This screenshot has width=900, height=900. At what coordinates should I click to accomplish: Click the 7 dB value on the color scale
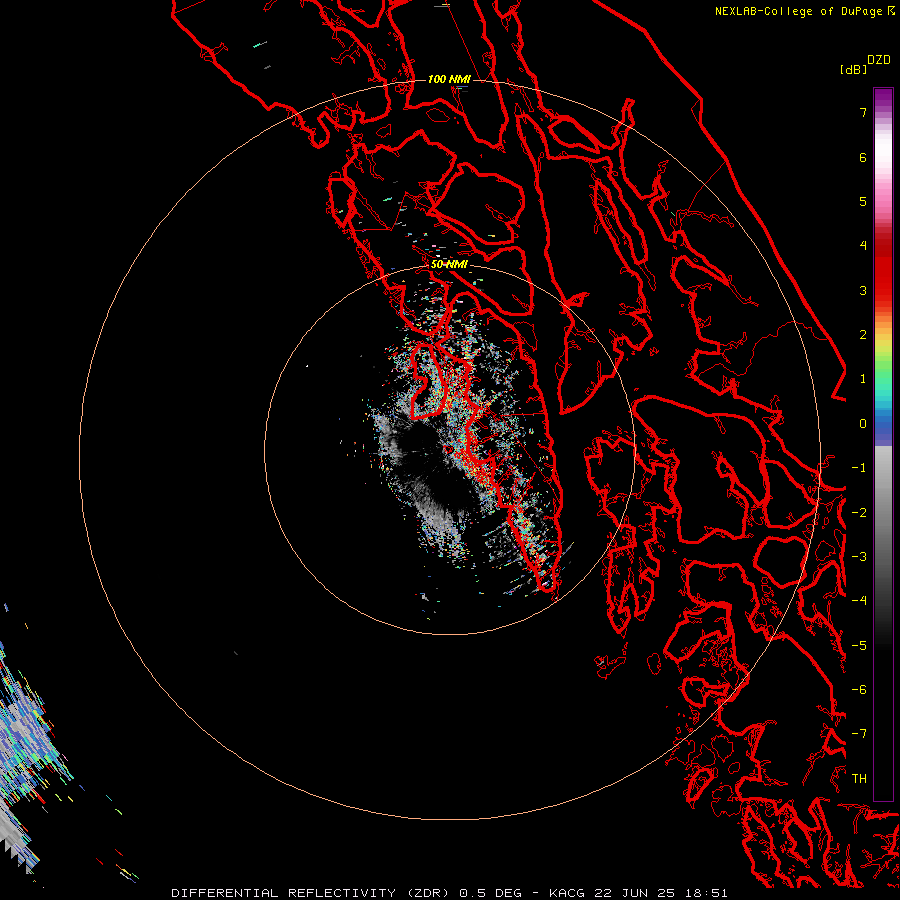863,112
